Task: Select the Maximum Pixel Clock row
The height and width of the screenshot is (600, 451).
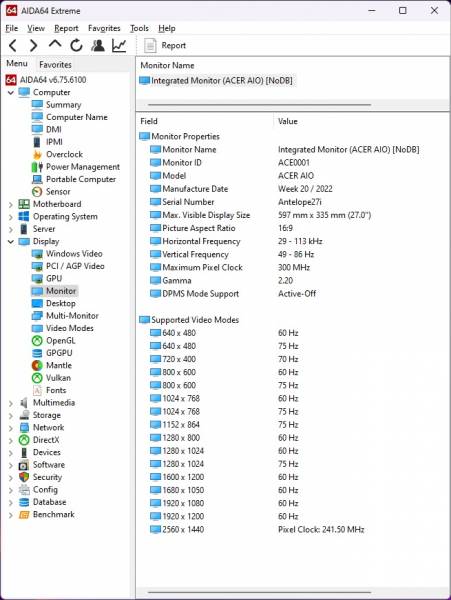Action: [x=293, y=267]
